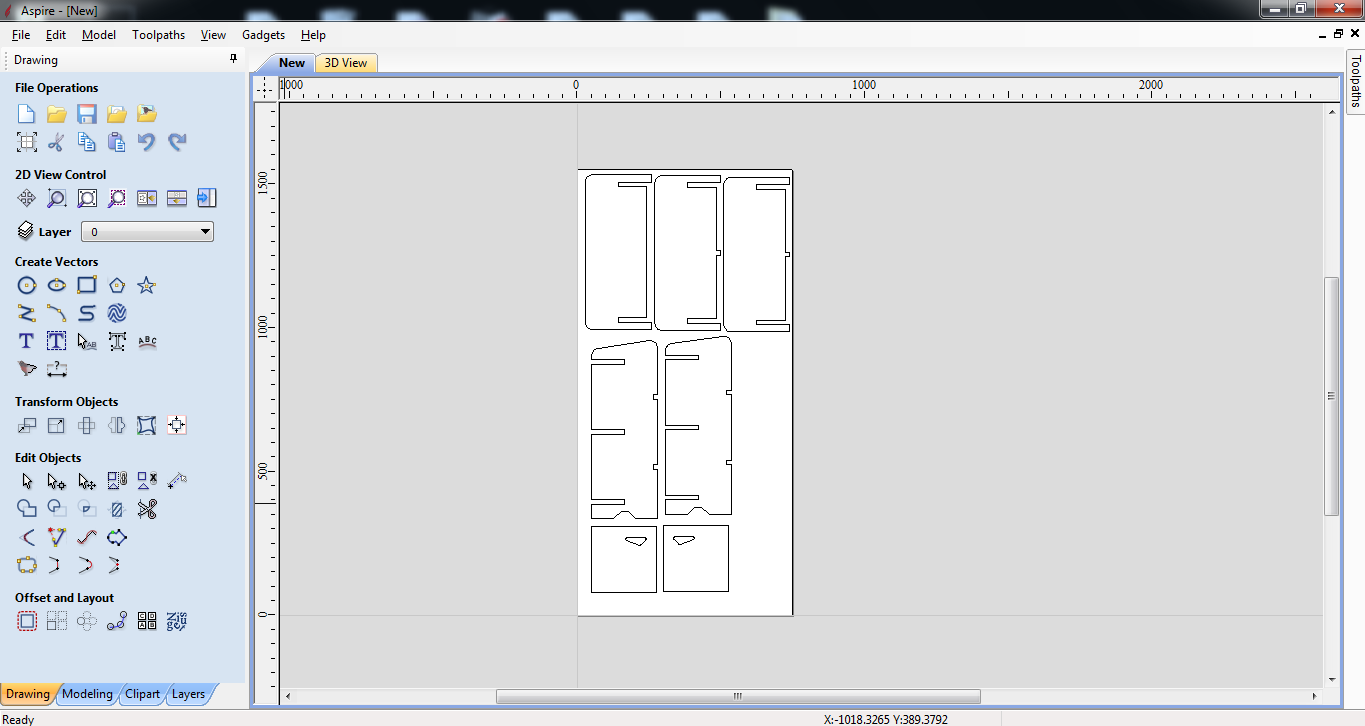Copy the selected objects
This screenshot has width=1365, height=726.
[87, 142]
